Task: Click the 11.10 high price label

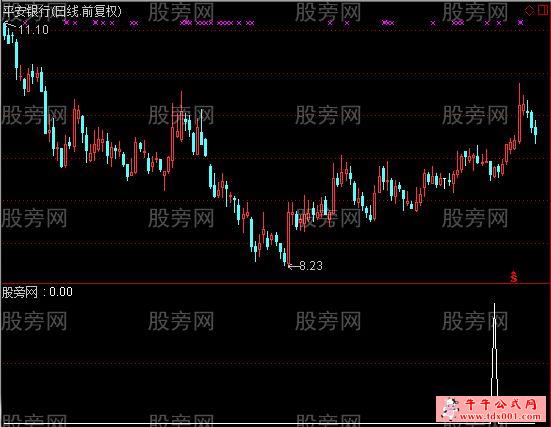Action: click(33, 29)
